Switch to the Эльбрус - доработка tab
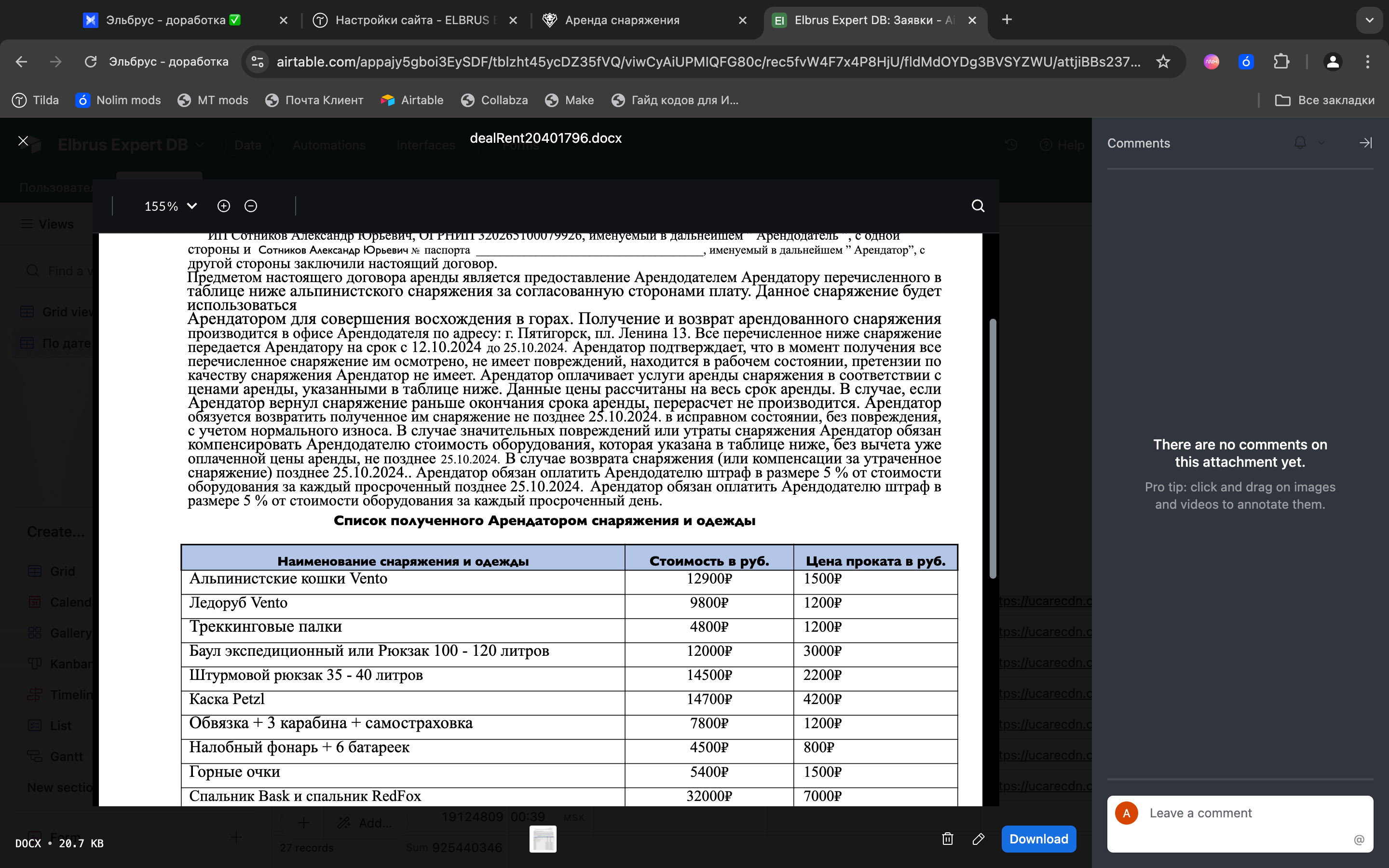This screenshot has width=1389, height=868. click(172, 20)
